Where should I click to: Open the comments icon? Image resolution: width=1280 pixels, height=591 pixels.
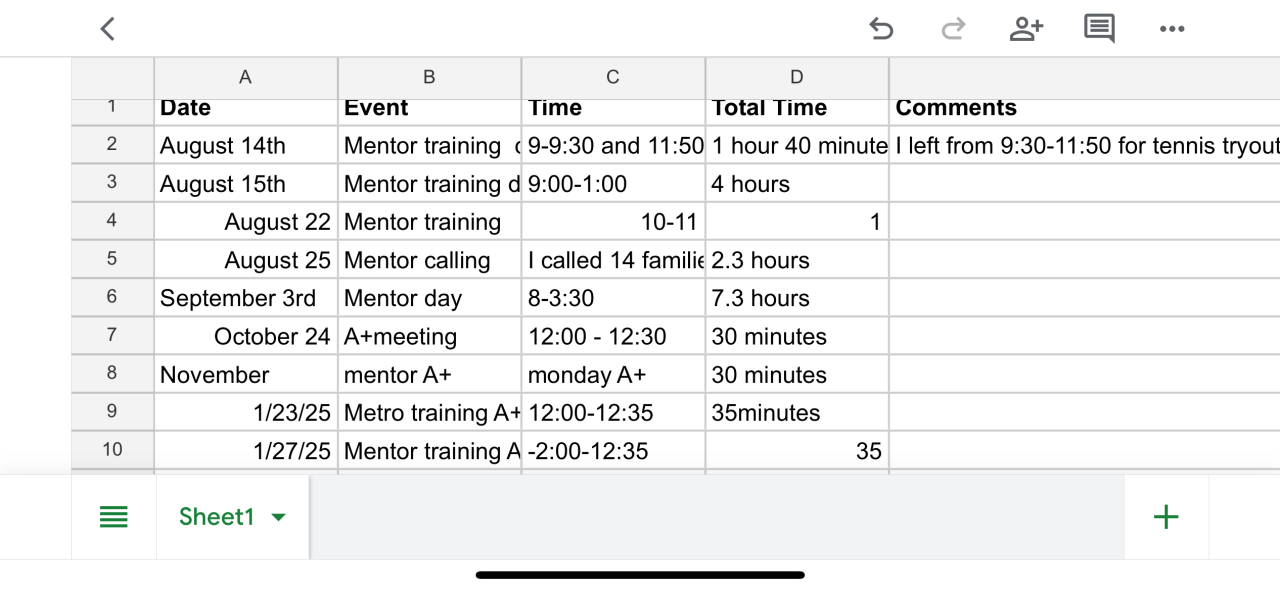click(x=1099, y=29)
